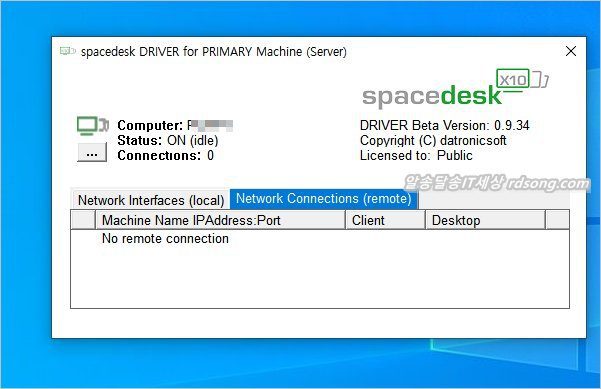Click the Desktop column header
Viewport: 601px width, 389px height.
[x=485, y=220]
